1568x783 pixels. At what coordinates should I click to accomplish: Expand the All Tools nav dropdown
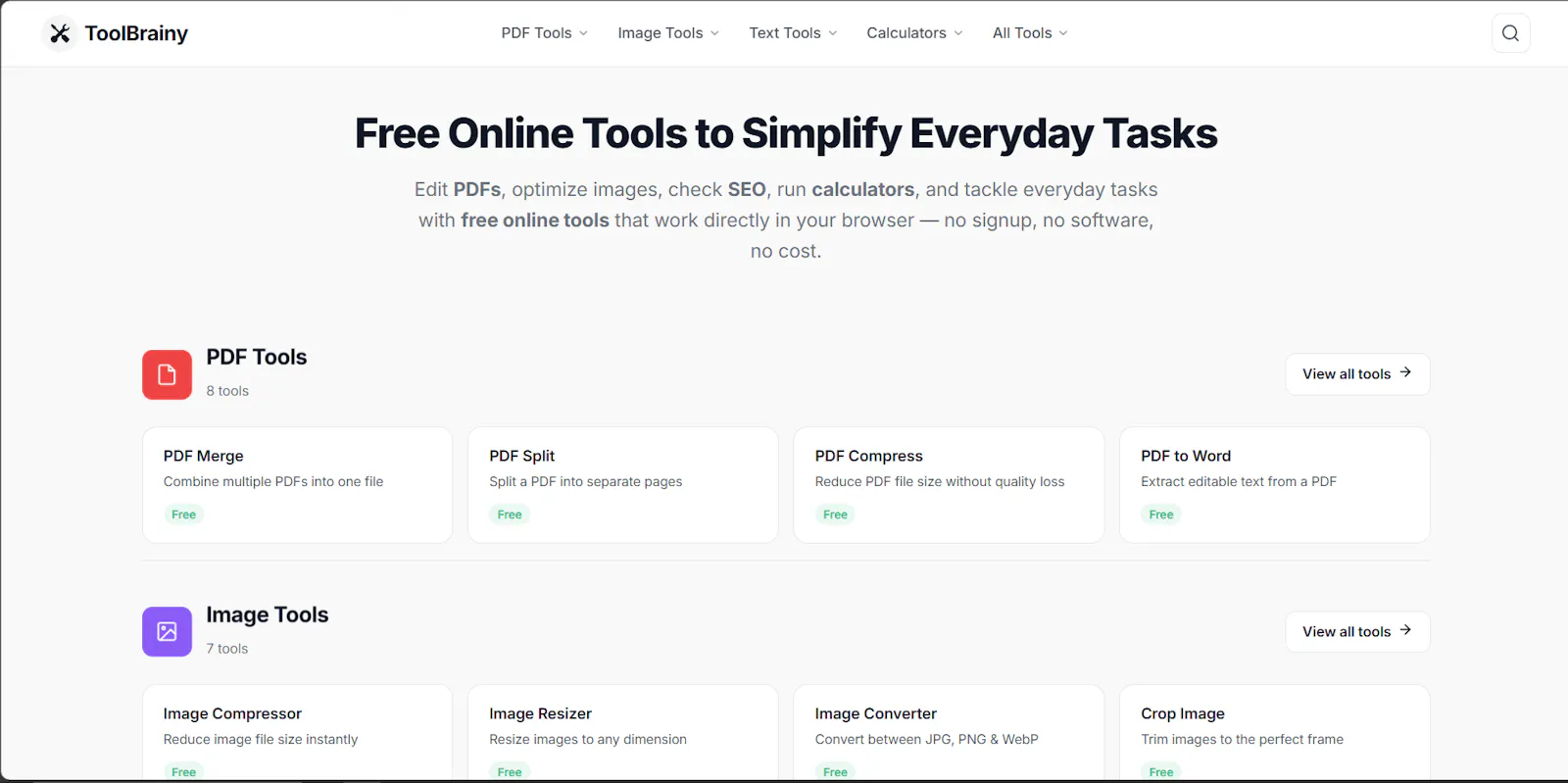(x=1030, y=33)
